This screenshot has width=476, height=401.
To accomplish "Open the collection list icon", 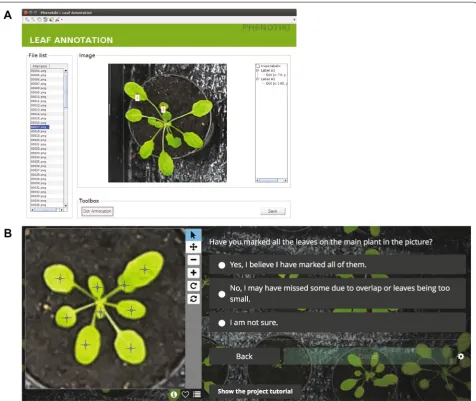I will coord(197,394).
